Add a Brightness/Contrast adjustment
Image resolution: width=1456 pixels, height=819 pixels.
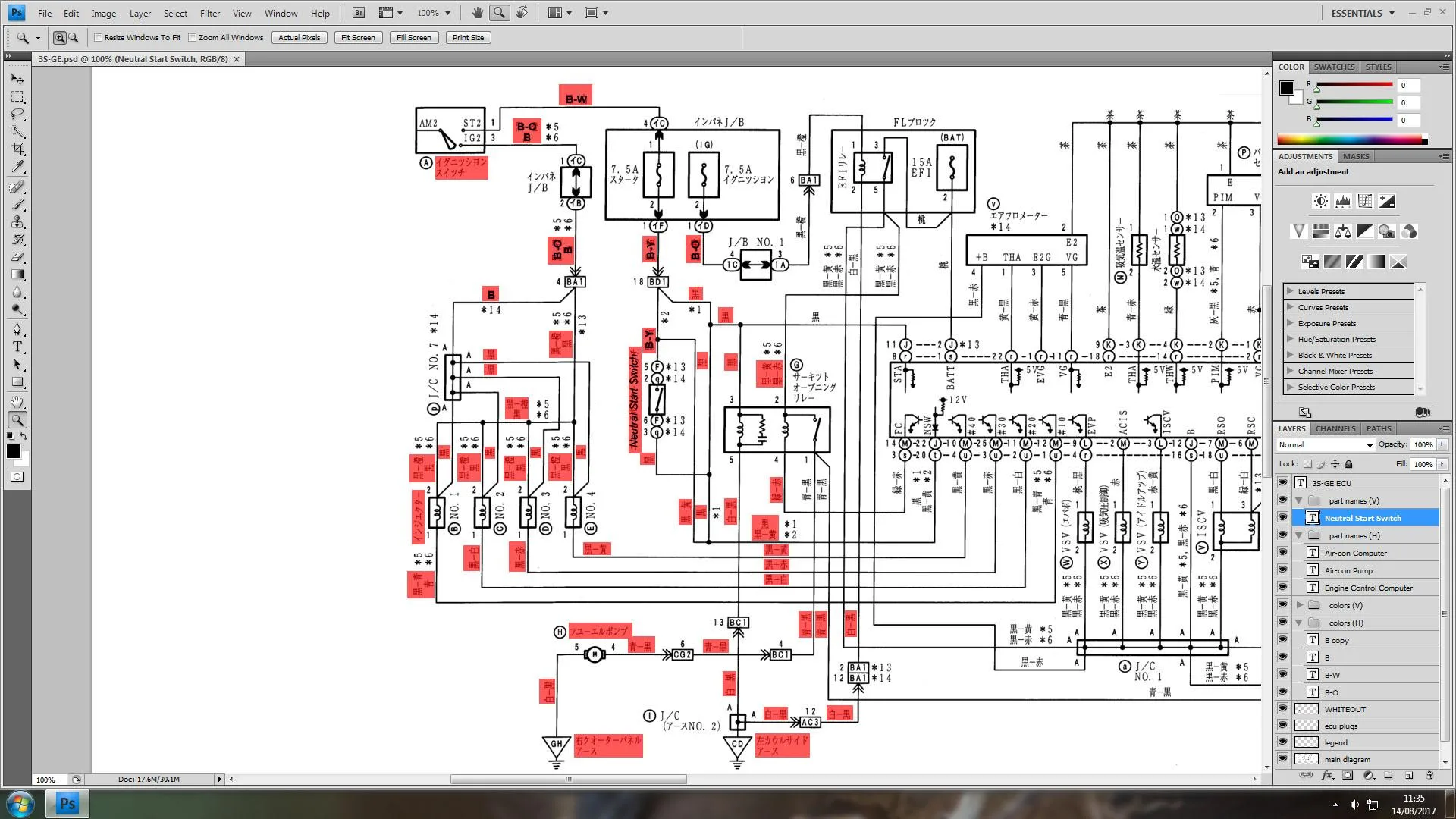[x=1321, y=201]
